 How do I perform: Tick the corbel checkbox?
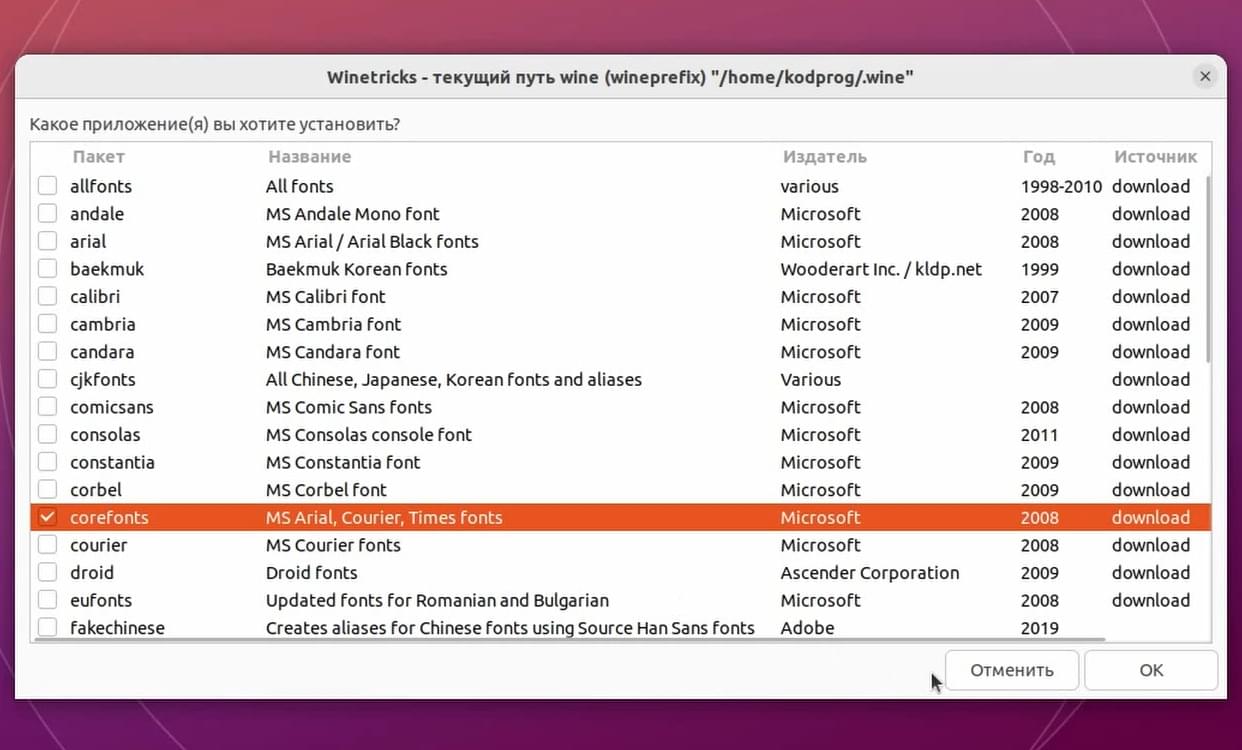pos(48,490)
